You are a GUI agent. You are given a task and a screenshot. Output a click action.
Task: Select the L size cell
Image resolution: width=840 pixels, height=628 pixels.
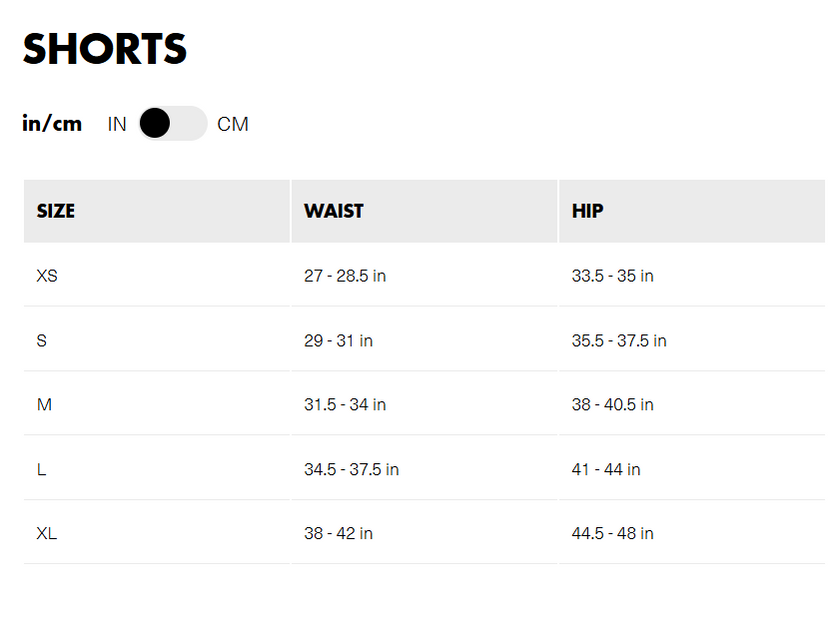tap(42, 470)
